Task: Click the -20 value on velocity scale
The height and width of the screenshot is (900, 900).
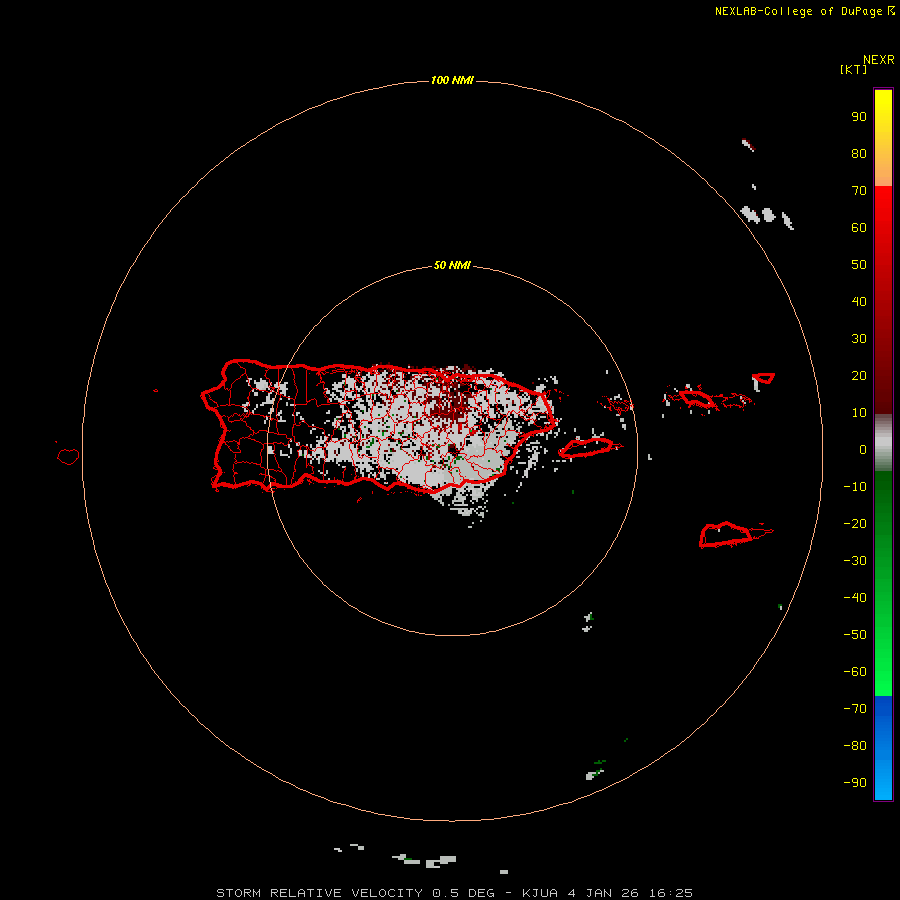Action: click(x=855, y=523)
